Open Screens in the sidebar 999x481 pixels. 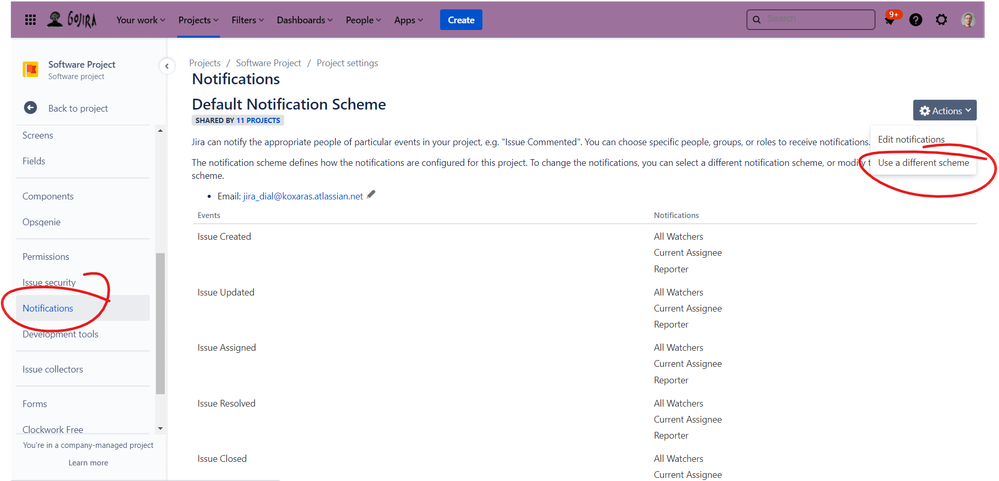point(38,135)
